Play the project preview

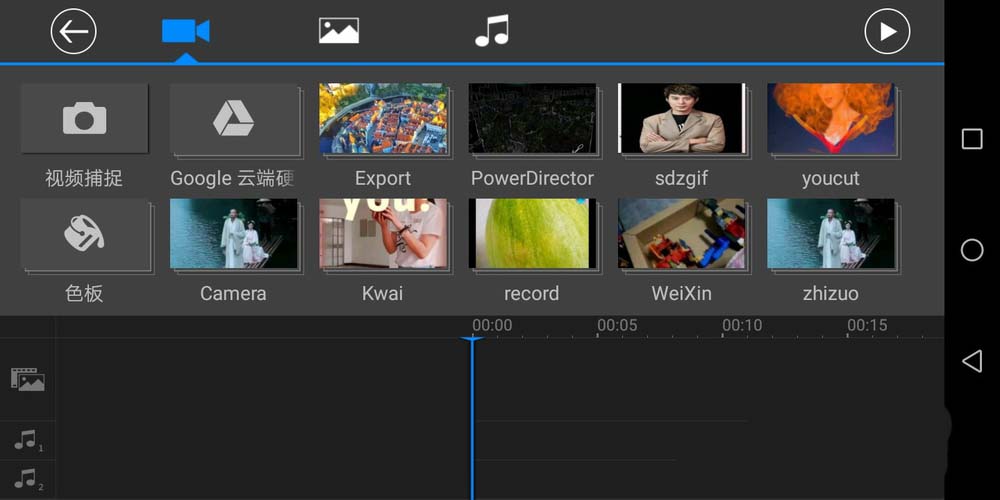tap(887, 32)
